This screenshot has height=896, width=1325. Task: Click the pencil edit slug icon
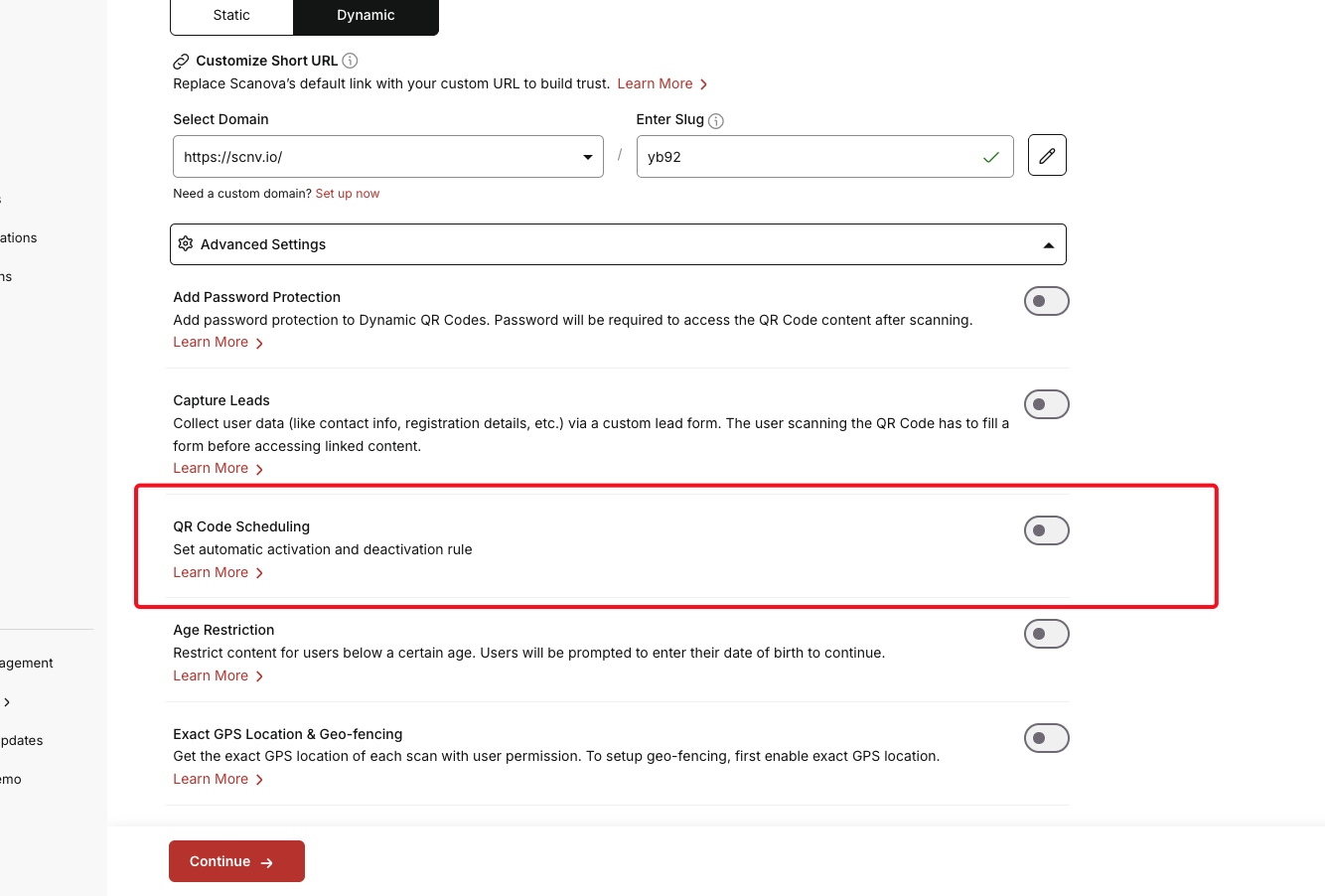1047,156
